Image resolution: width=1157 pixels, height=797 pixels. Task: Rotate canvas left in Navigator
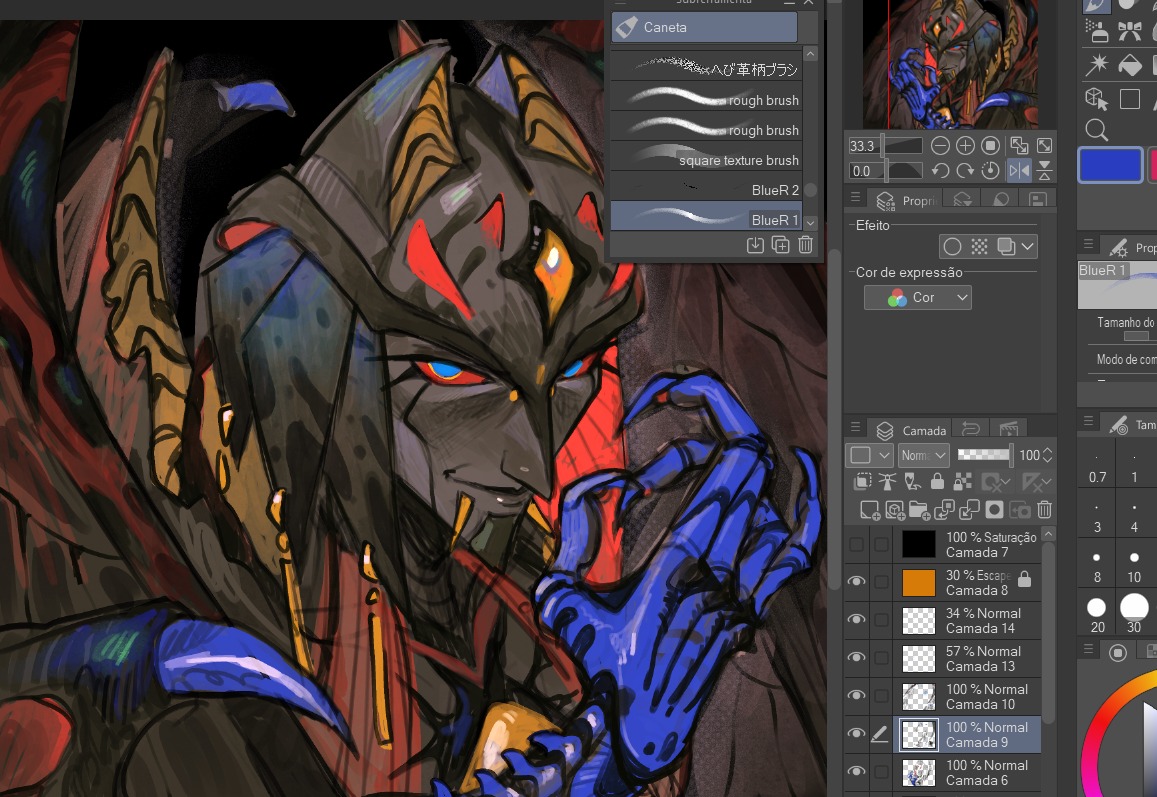click(x=939, y=170)
